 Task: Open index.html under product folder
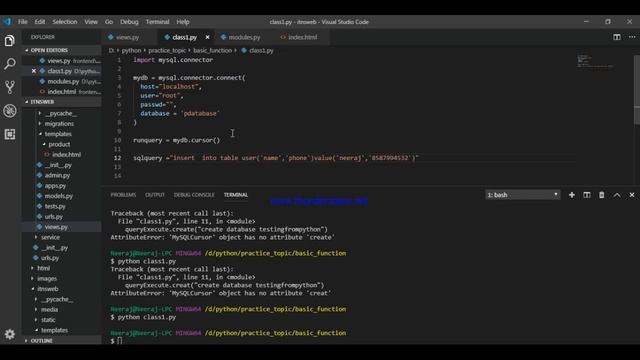tap(66, 155)
